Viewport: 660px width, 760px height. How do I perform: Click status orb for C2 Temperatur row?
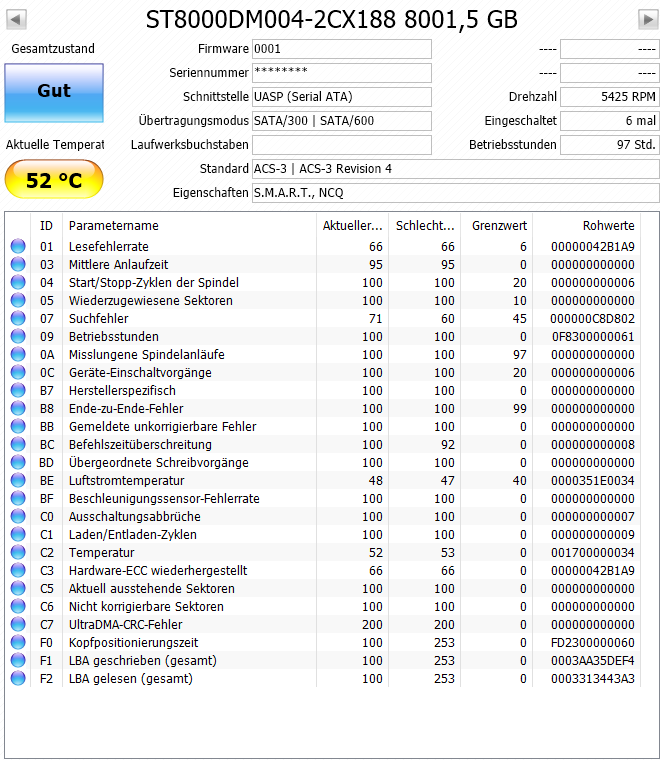18,552
